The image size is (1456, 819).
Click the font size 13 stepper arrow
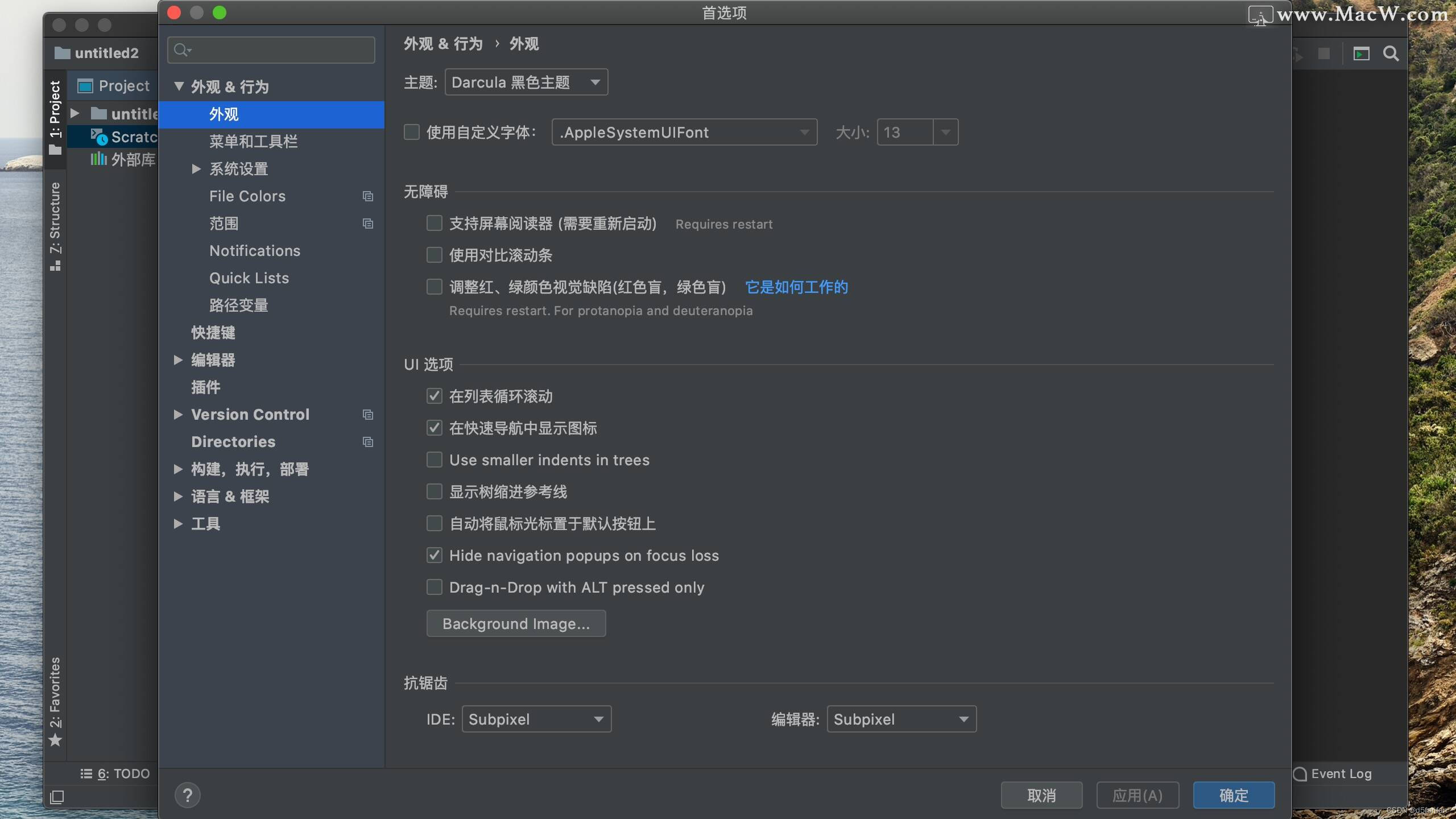[x=945, y=131]
